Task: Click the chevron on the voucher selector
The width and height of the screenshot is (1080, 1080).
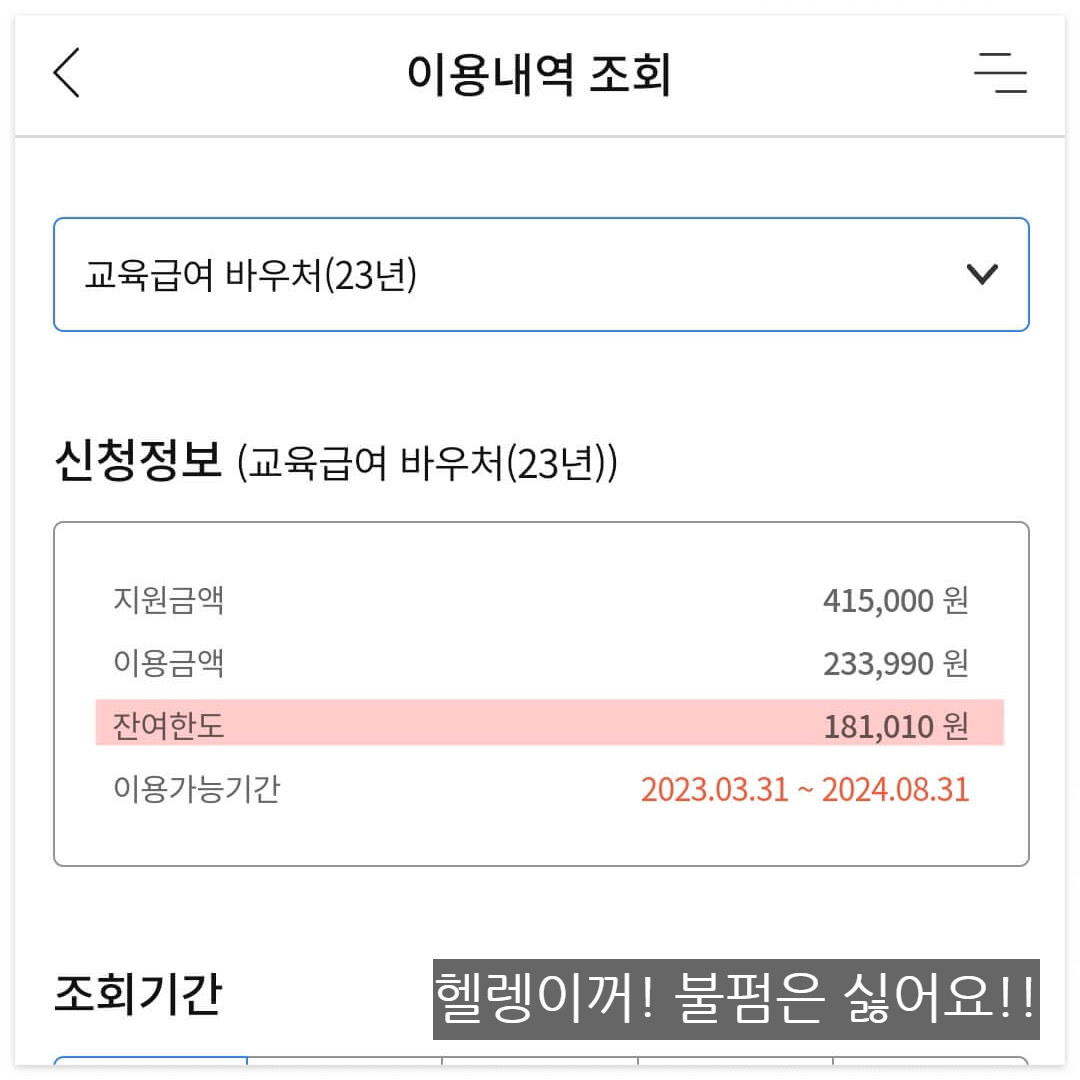Action: [x=982, y=273]
